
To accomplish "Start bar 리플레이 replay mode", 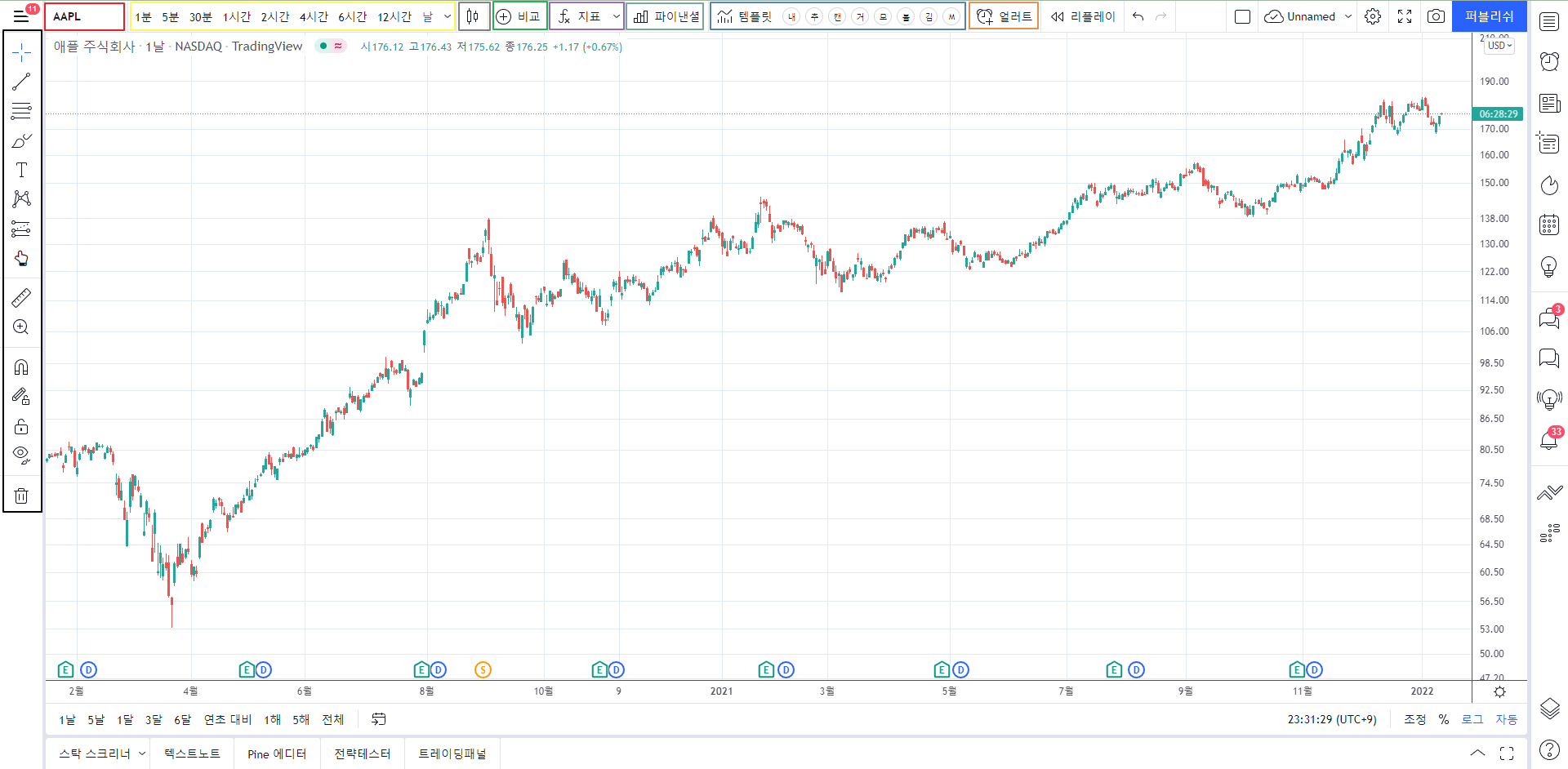I will (1083, 16).
